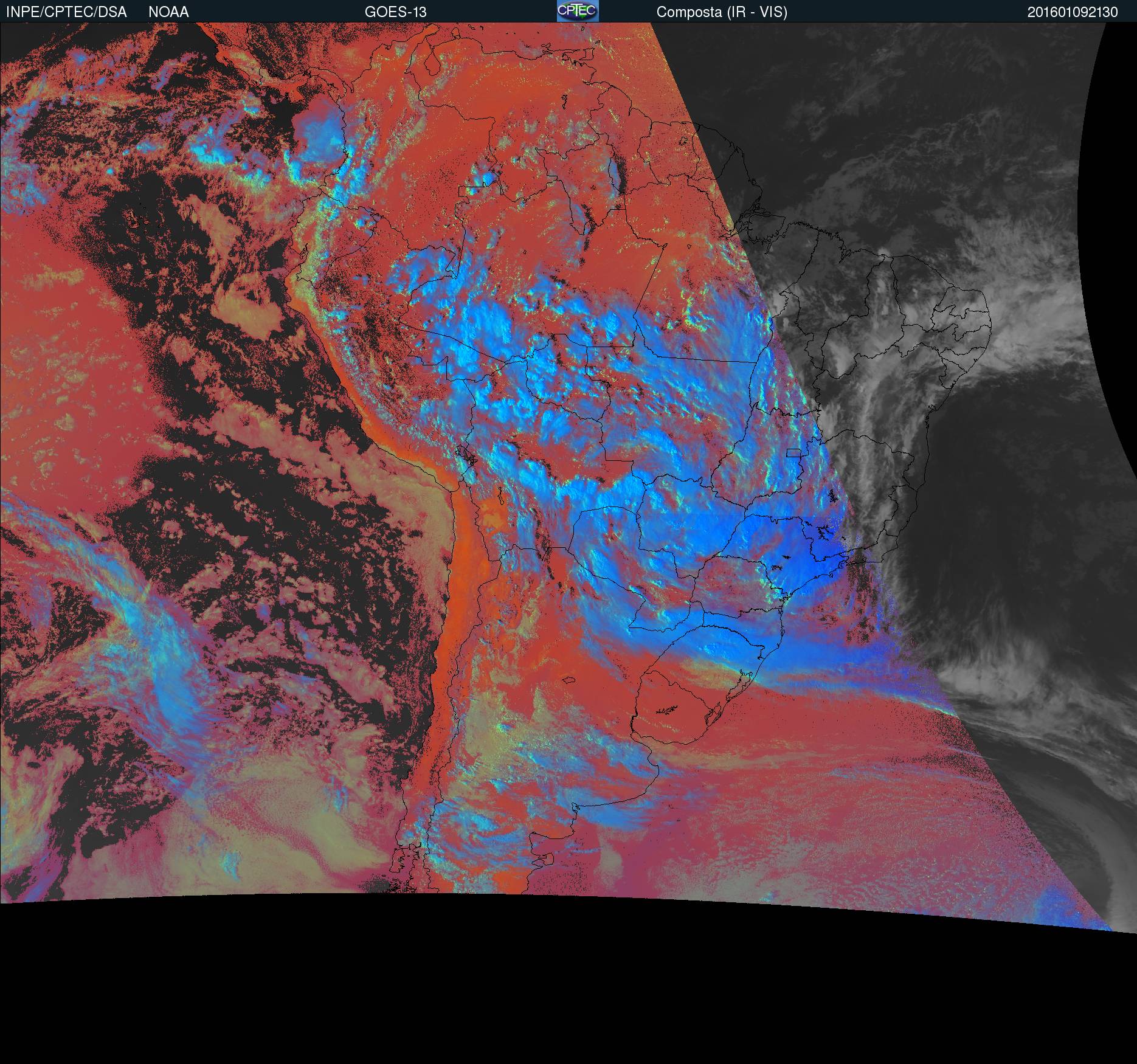Click the GOES-13 satellite name
The height and width of the screenshot is (1064, 1137).
395,12
